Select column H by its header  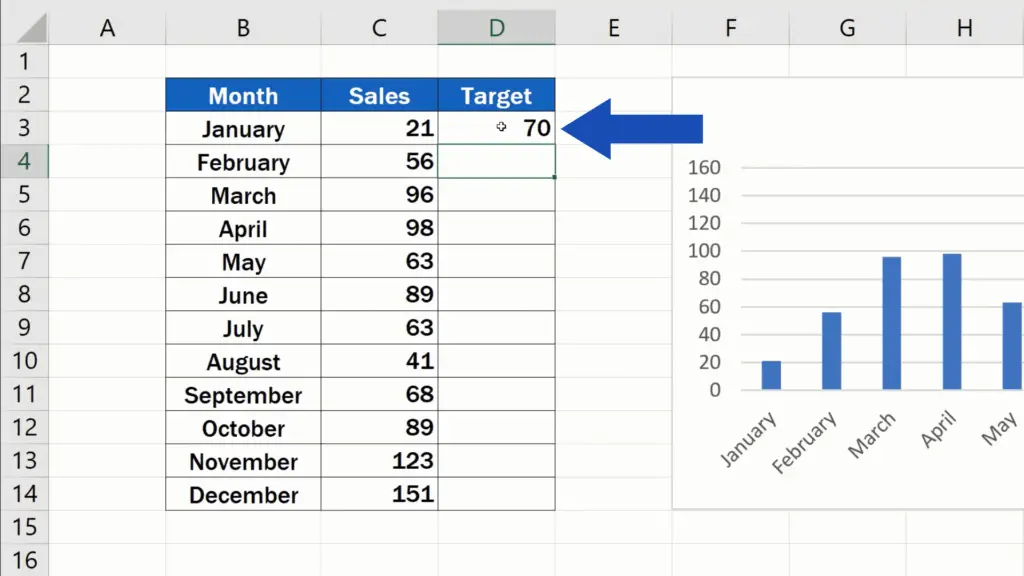pyautogui.click(x=962, y=28)
